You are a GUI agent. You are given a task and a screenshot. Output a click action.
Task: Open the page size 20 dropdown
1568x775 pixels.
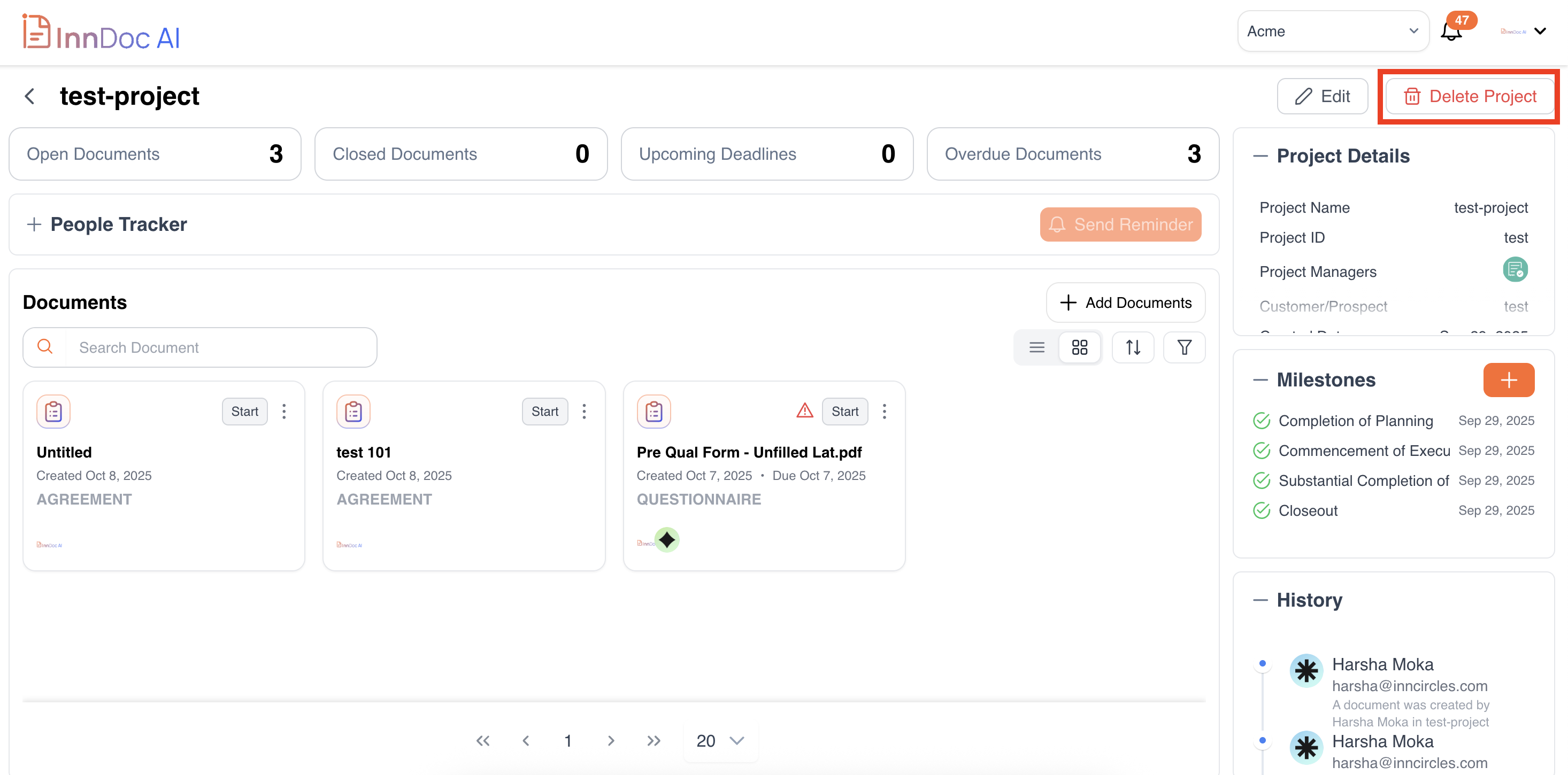pos(720,740)
